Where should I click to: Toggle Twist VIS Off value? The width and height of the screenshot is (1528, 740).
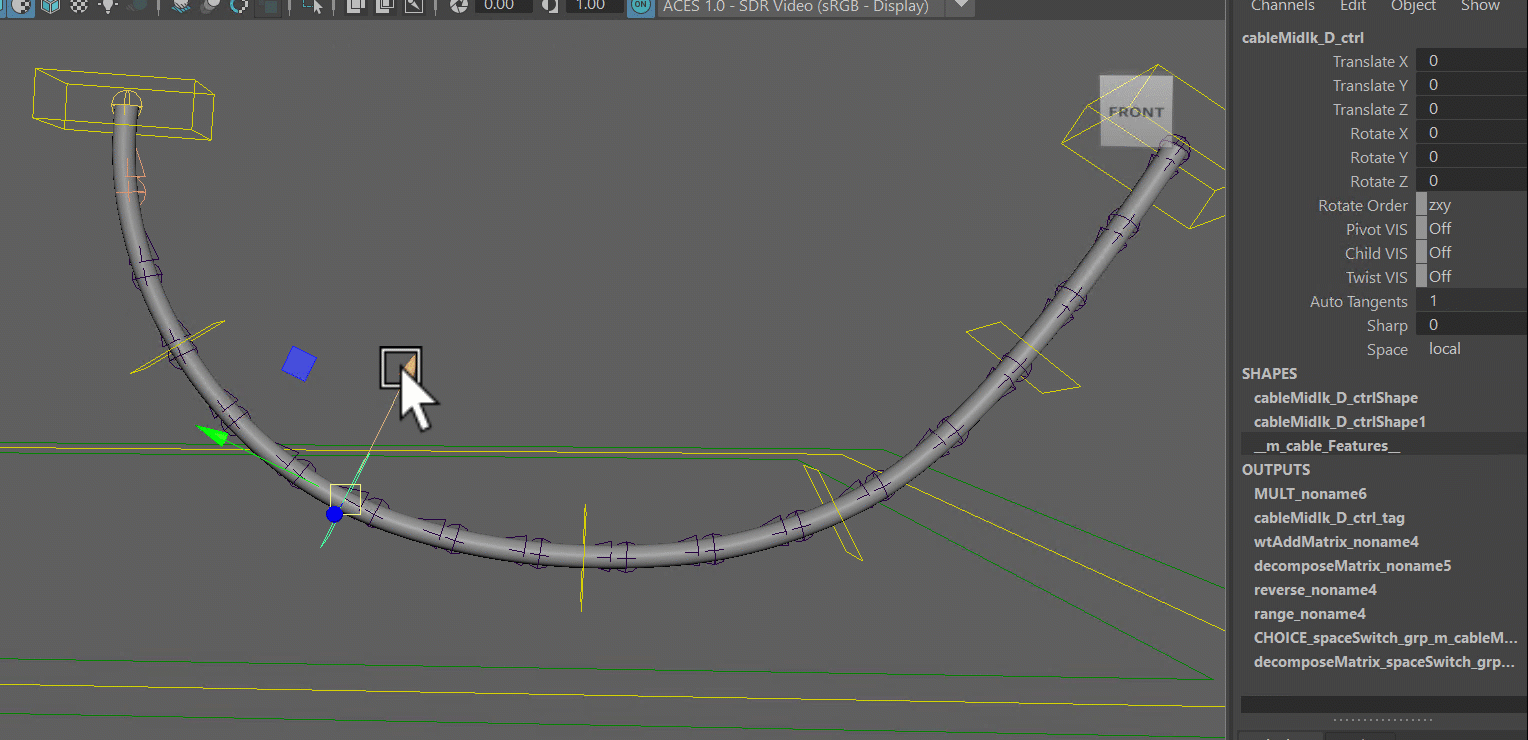[1472, 277]
